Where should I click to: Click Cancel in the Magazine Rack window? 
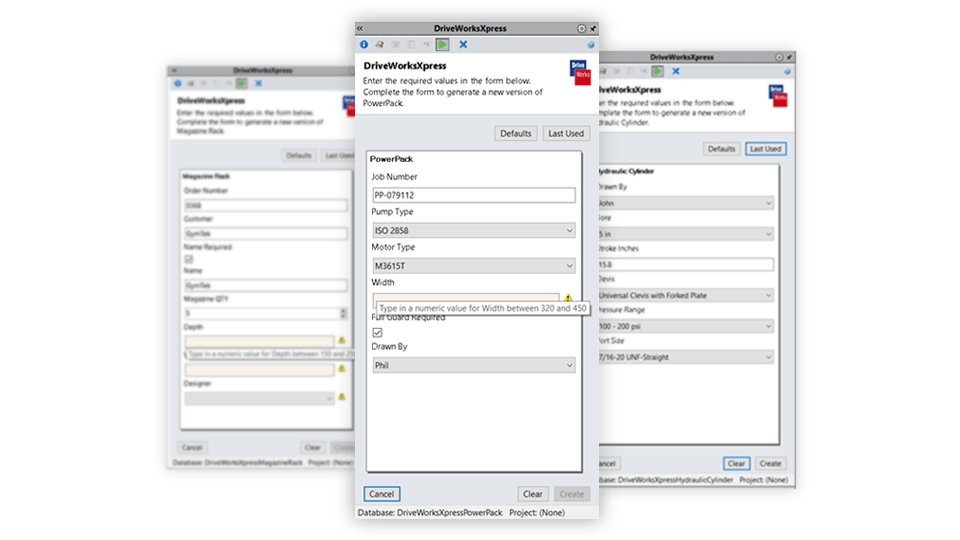(192, 448)
